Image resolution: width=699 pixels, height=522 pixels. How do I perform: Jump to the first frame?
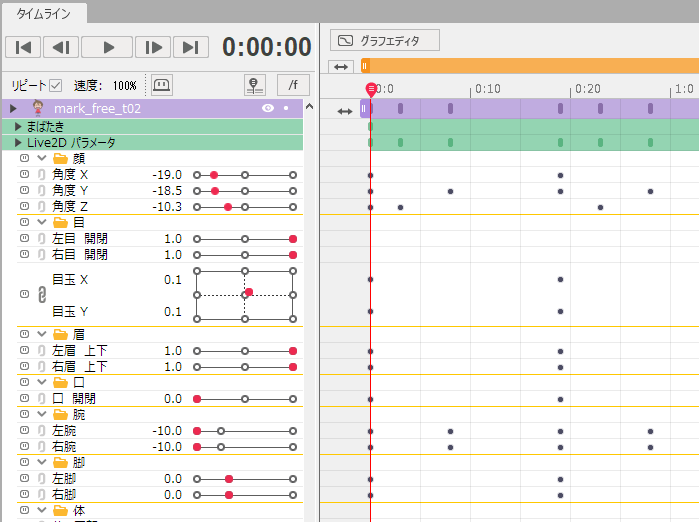24,47
